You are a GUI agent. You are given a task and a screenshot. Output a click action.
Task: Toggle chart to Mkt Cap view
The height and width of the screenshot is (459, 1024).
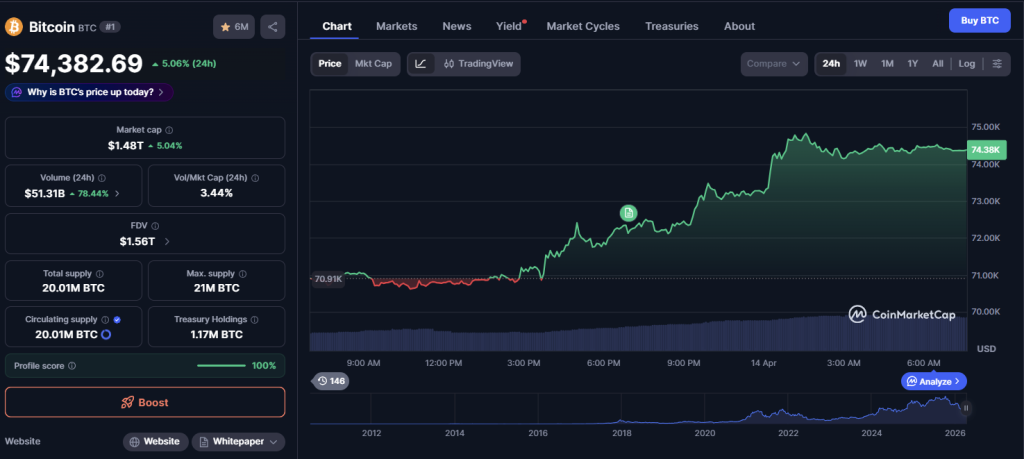click(x=374, y=64)
